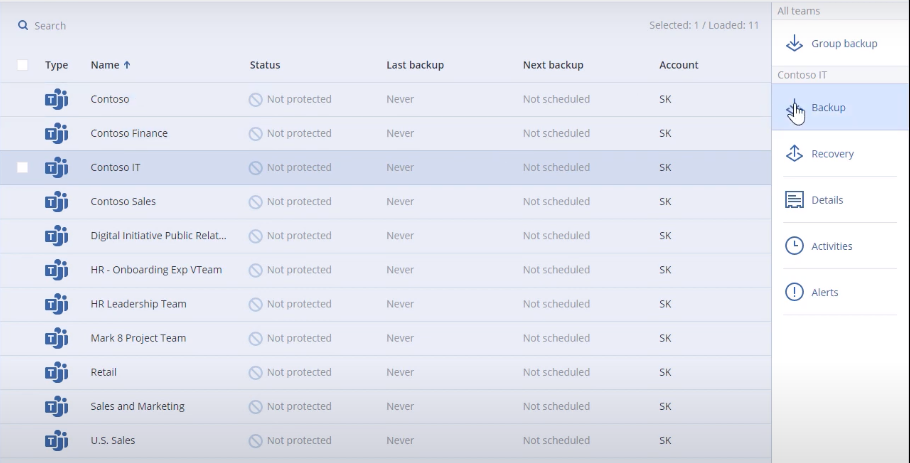
Task: Tick the select-all checkbox in header
Action: (x=22, y=65)
